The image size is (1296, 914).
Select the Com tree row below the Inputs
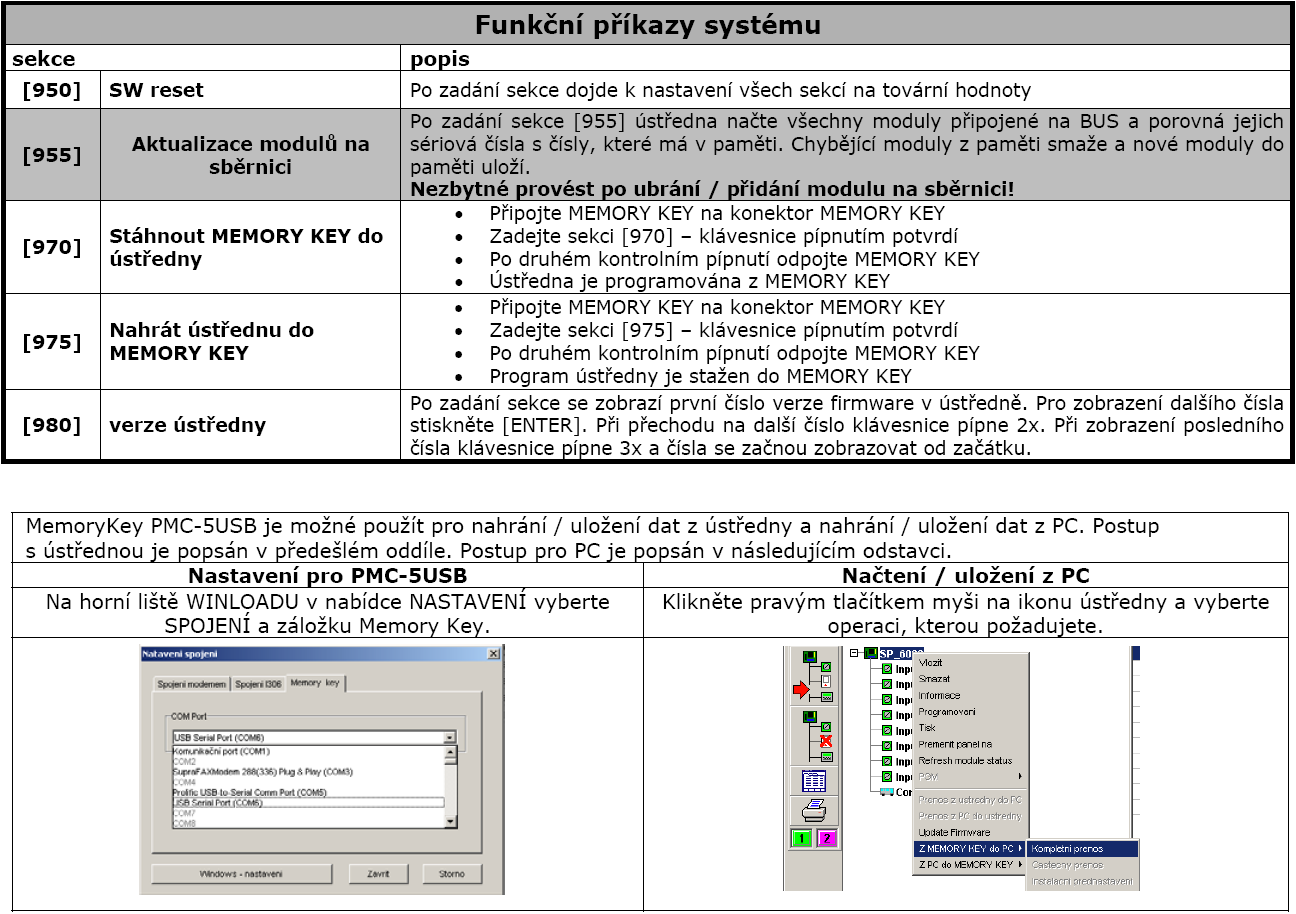896,792
